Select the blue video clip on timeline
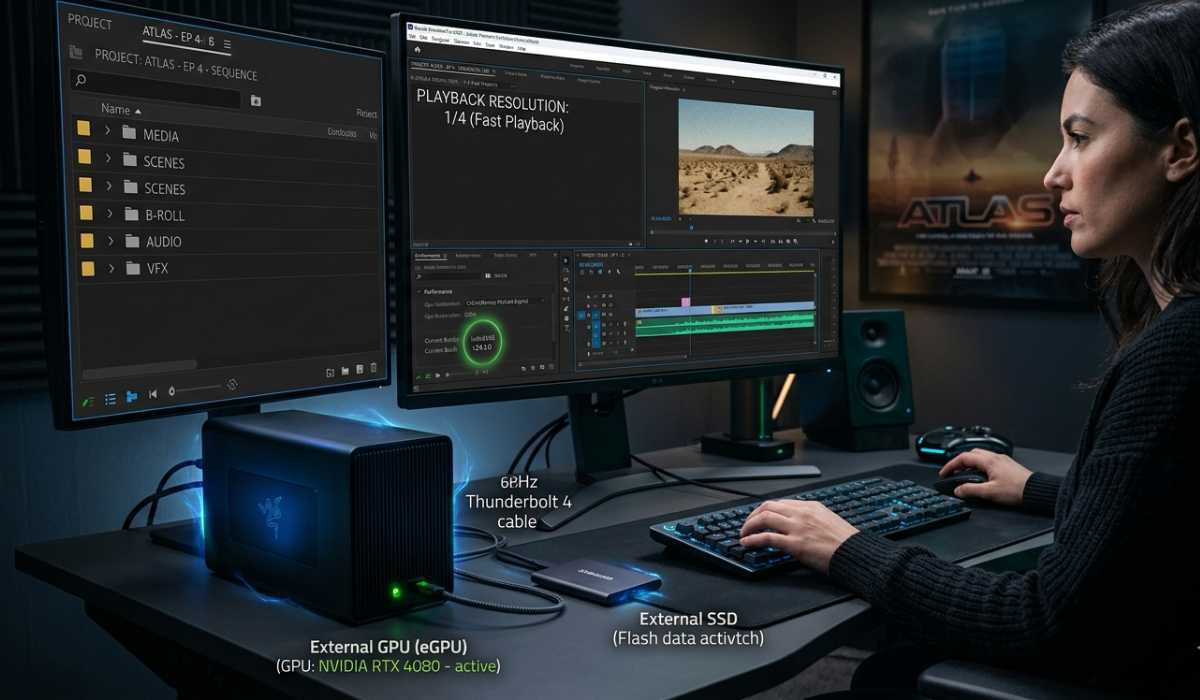 pos(724,311)
